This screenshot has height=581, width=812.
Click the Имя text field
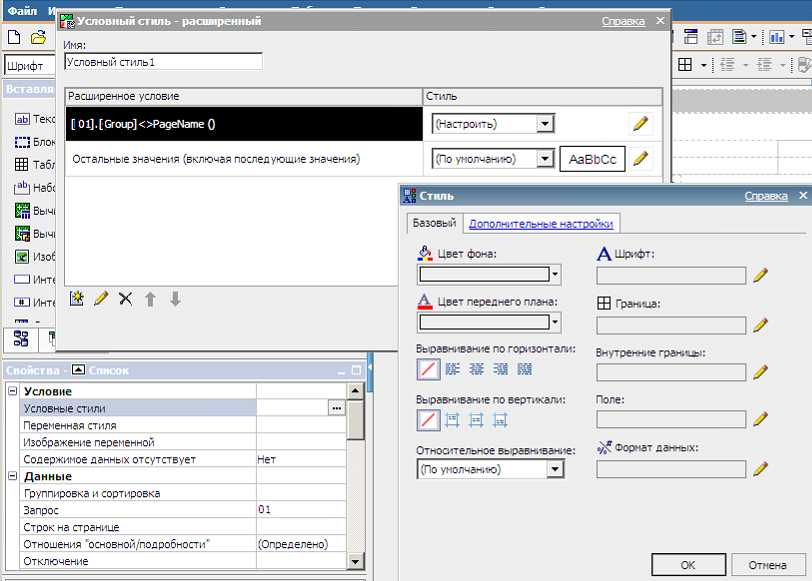163,62
